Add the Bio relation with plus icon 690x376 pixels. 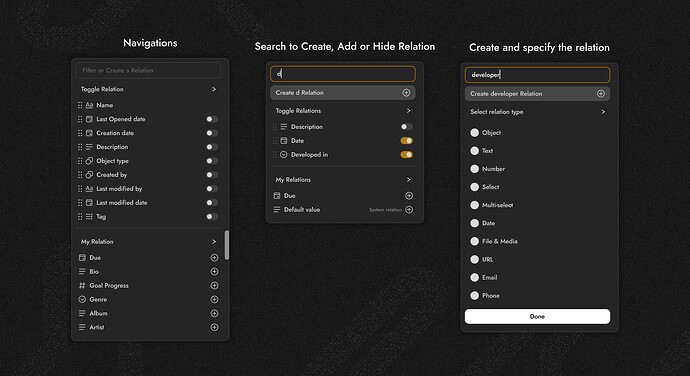214,272
